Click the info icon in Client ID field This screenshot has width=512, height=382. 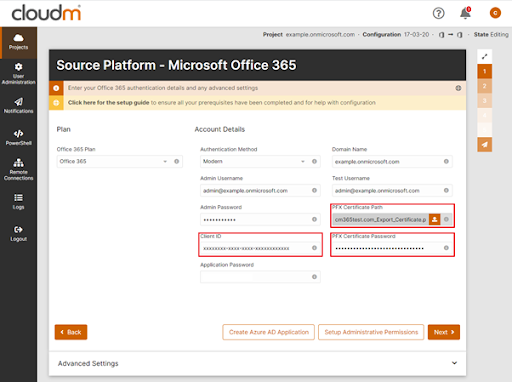pyautogui.click(x=314, y=248)
